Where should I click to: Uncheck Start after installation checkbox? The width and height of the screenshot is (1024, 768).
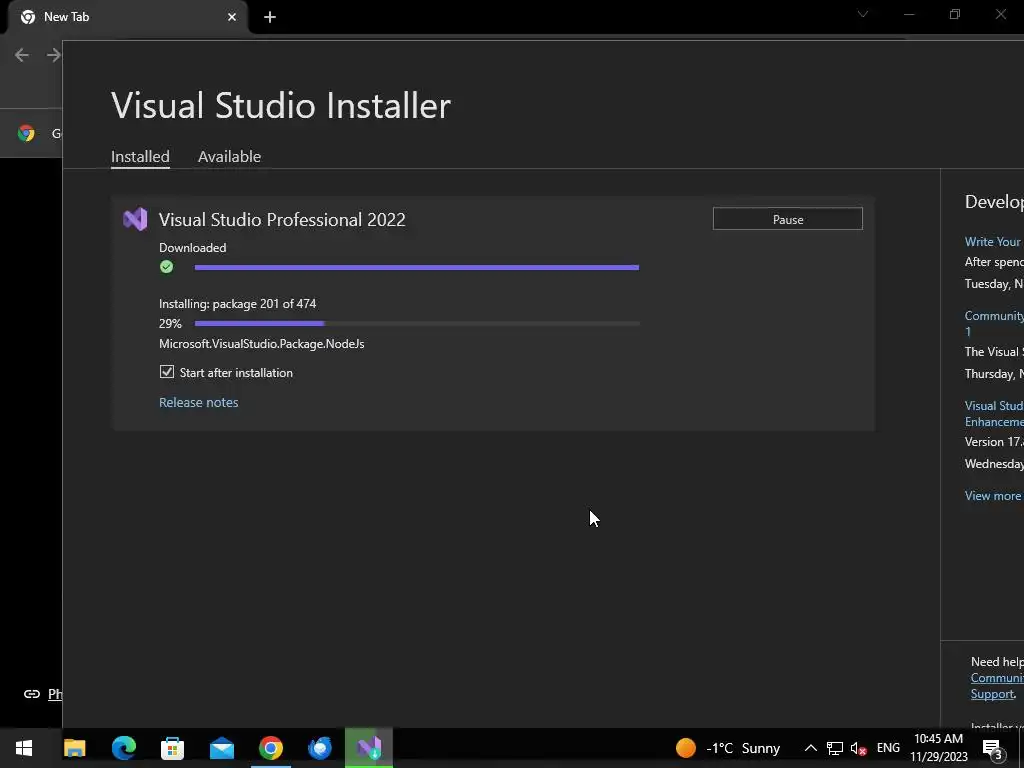pyautogui.click(x=167, y=372)
